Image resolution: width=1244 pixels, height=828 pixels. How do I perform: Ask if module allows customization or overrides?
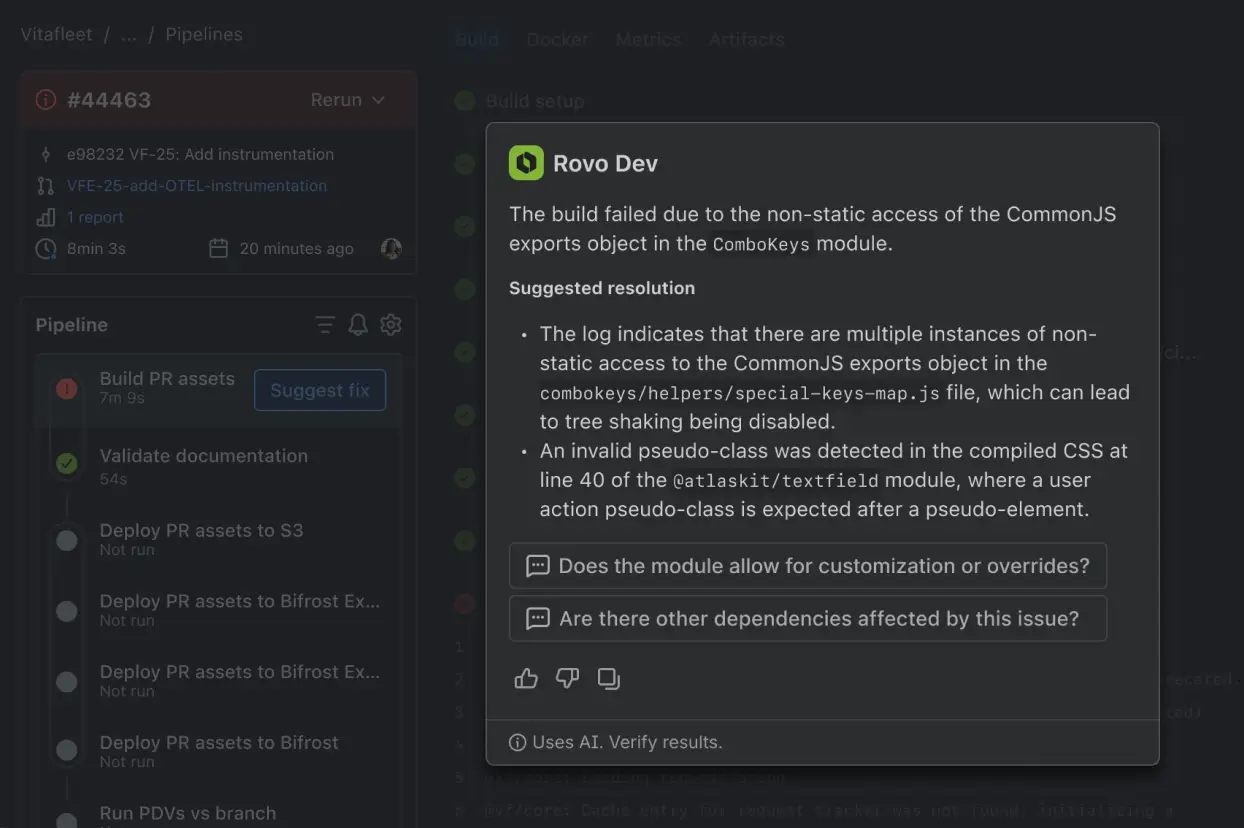point(807,566)
